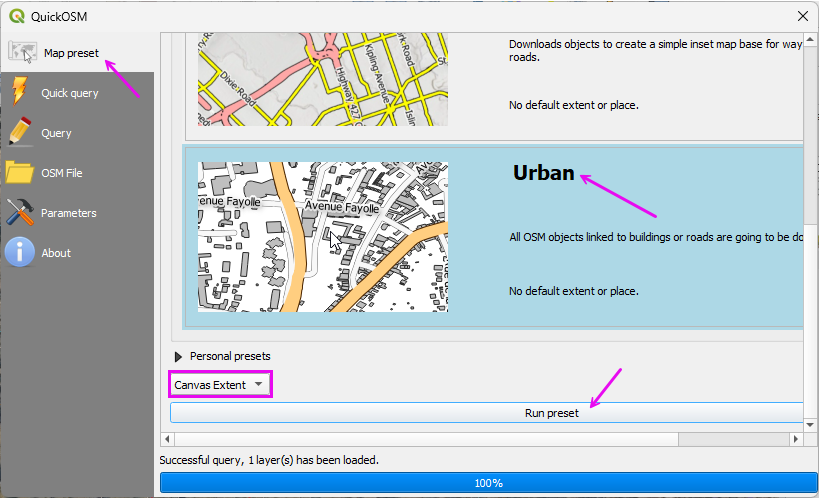Expand the Personal presets section
Viewport: 819px width, 498px height.
[179, 356]
